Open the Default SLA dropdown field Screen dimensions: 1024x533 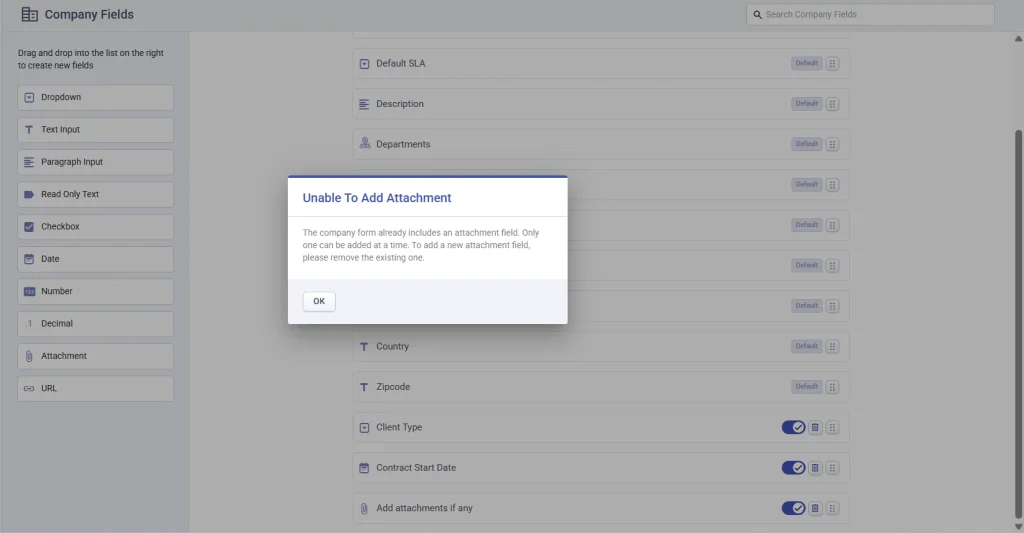tap(400, 64)
